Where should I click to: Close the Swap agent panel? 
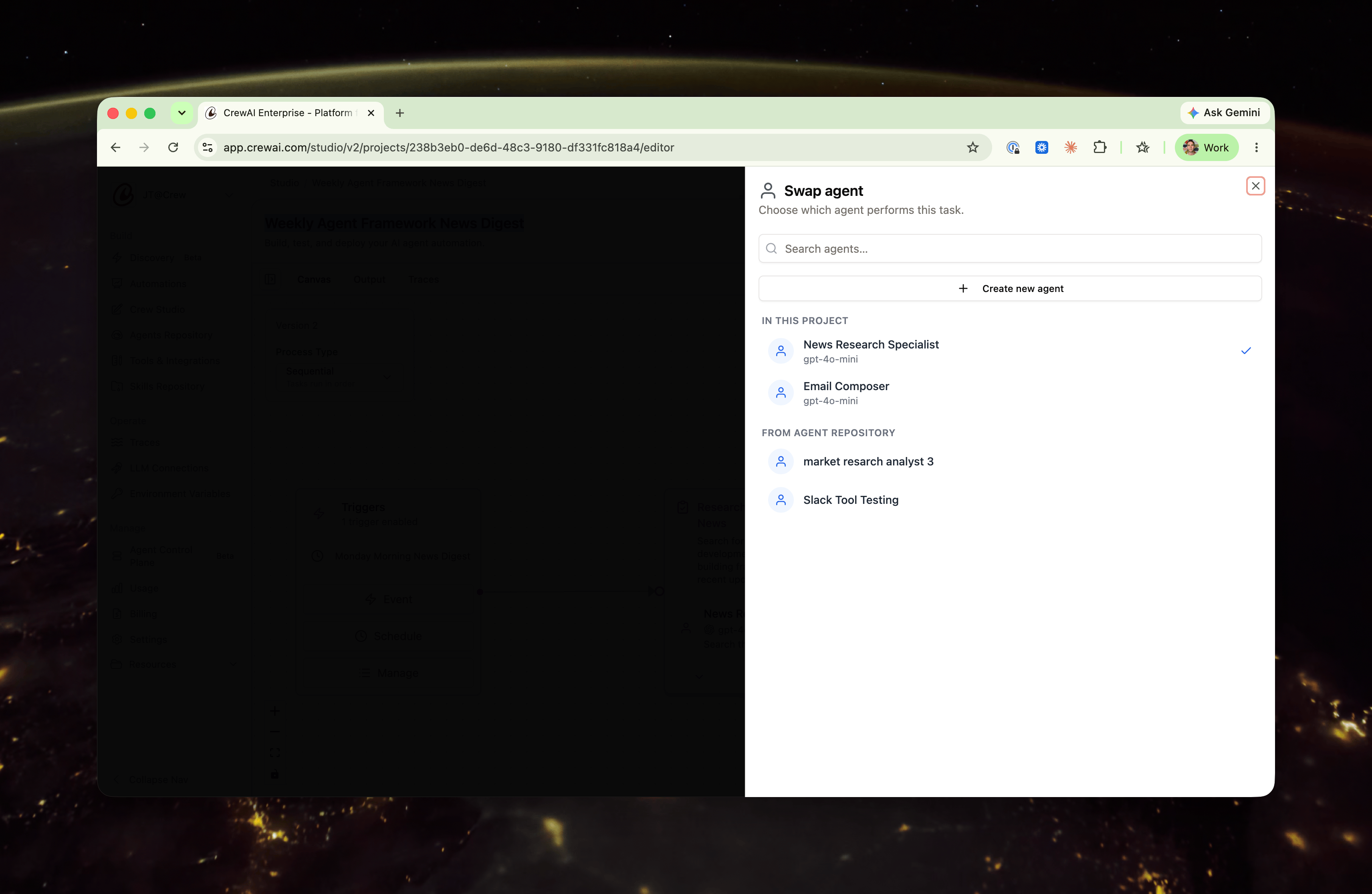click(x=1255, y=185)
